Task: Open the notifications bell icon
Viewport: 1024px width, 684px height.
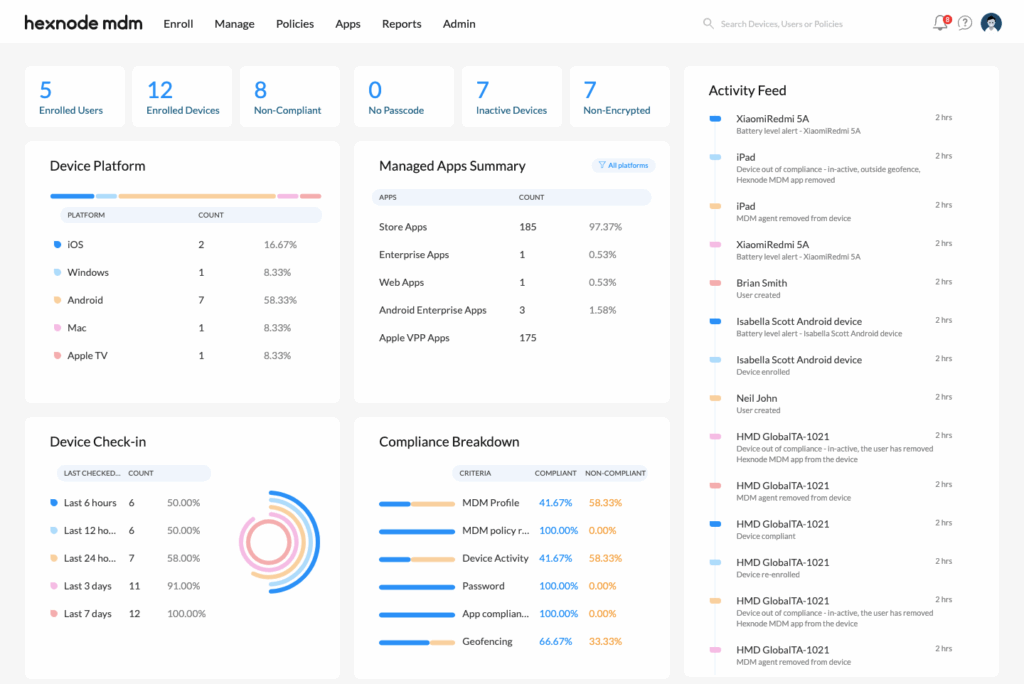Action: pyautogui.click(x=939, y=23)
